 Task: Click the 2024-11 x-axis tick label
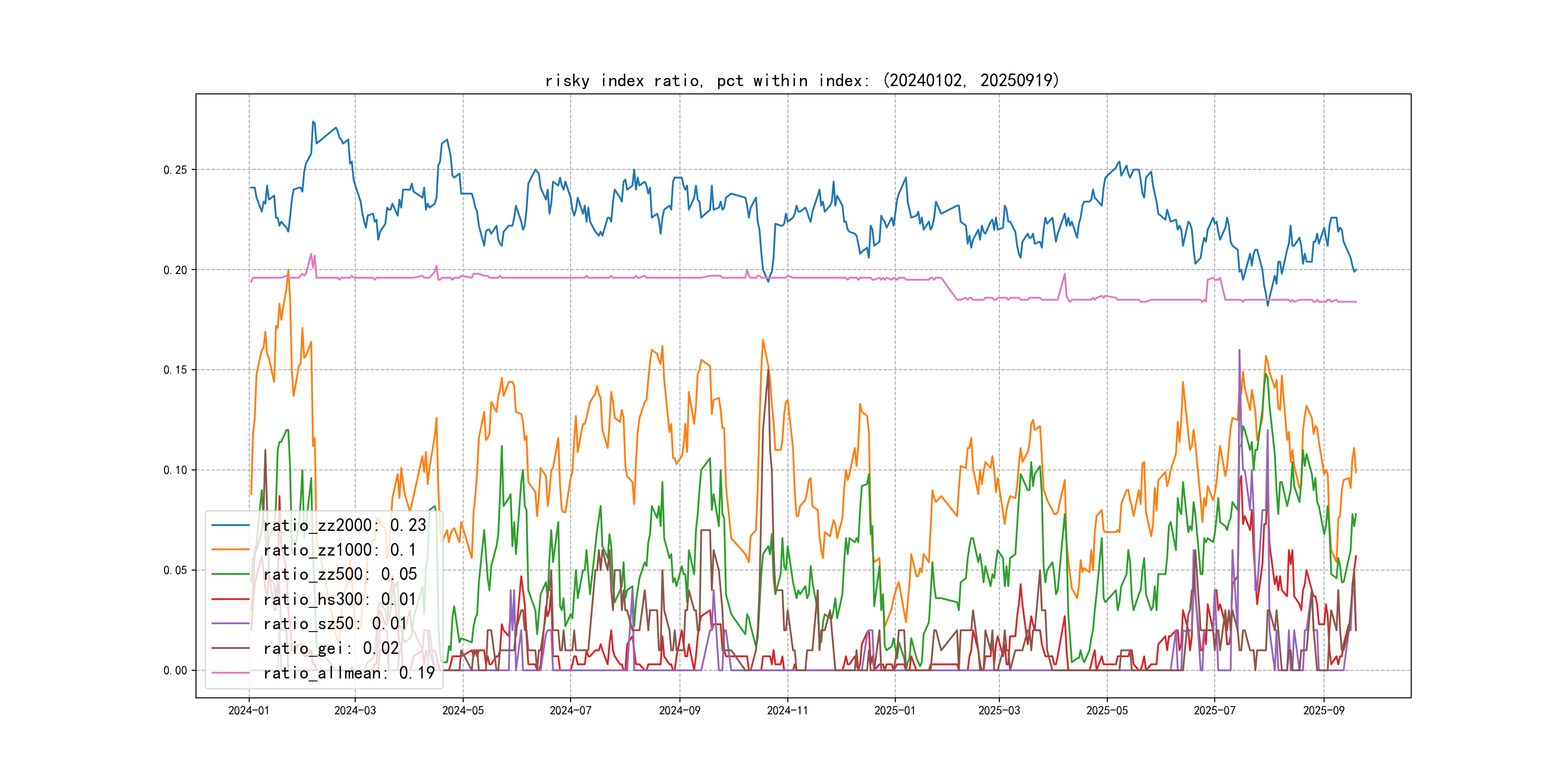pos(787,710)
